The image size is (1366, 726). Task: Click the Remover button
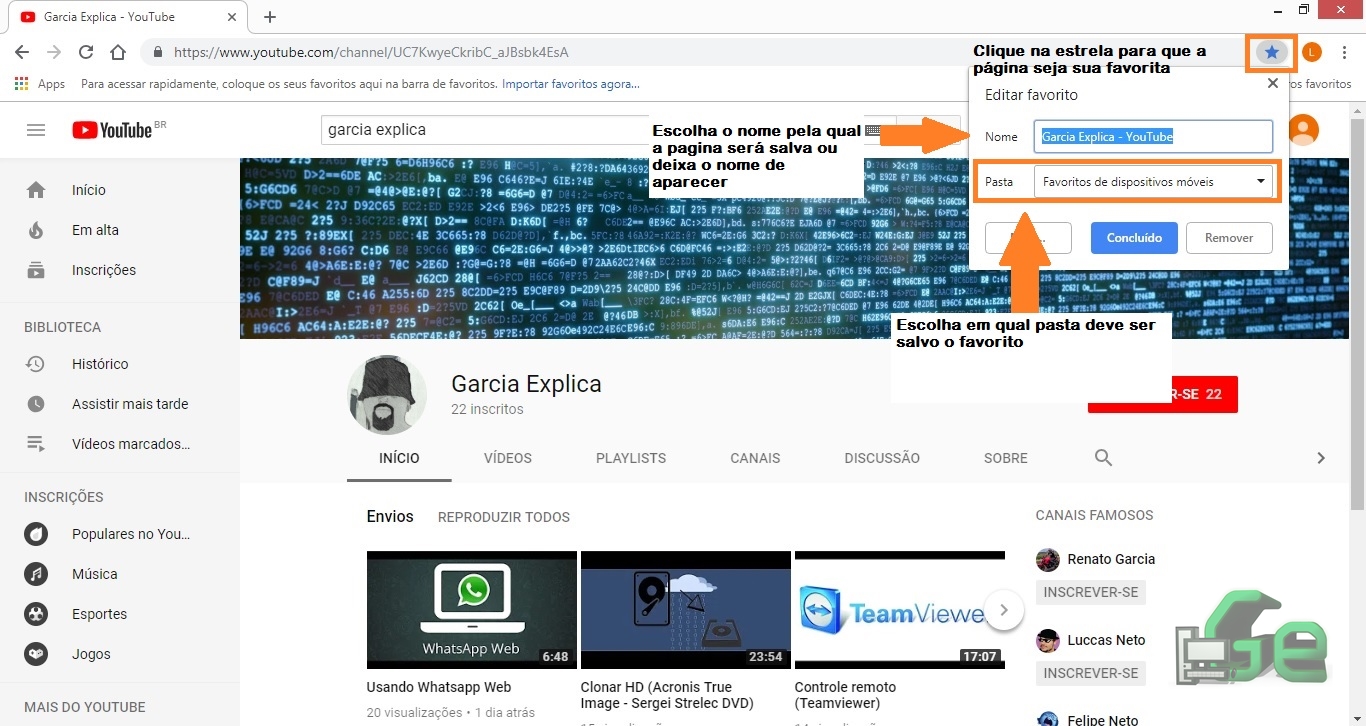point(1229,238)
